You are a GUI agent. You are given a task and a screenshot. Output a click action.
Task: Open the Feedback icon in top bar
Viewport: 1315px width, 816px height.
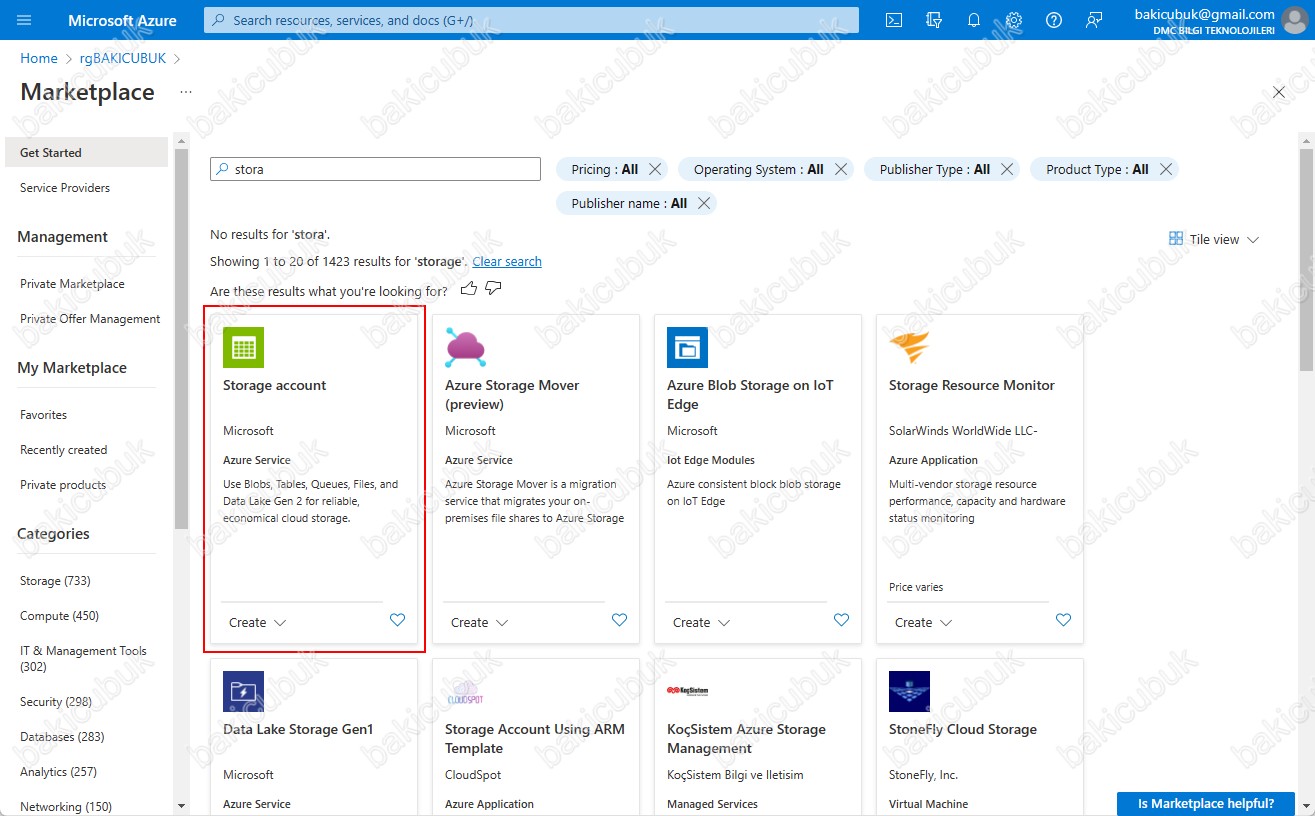1093,20
